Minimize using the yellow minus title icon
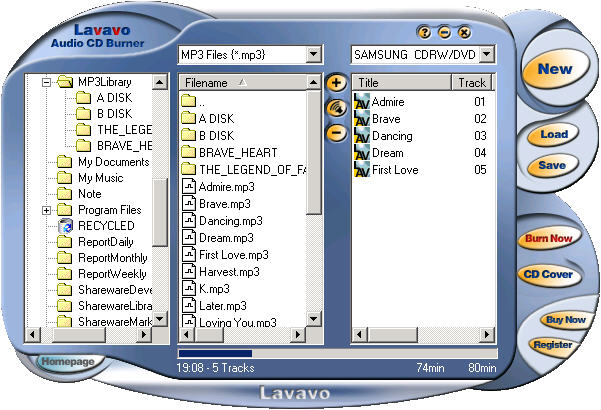Viewport: 601px width, 410px height. (444, 33)
